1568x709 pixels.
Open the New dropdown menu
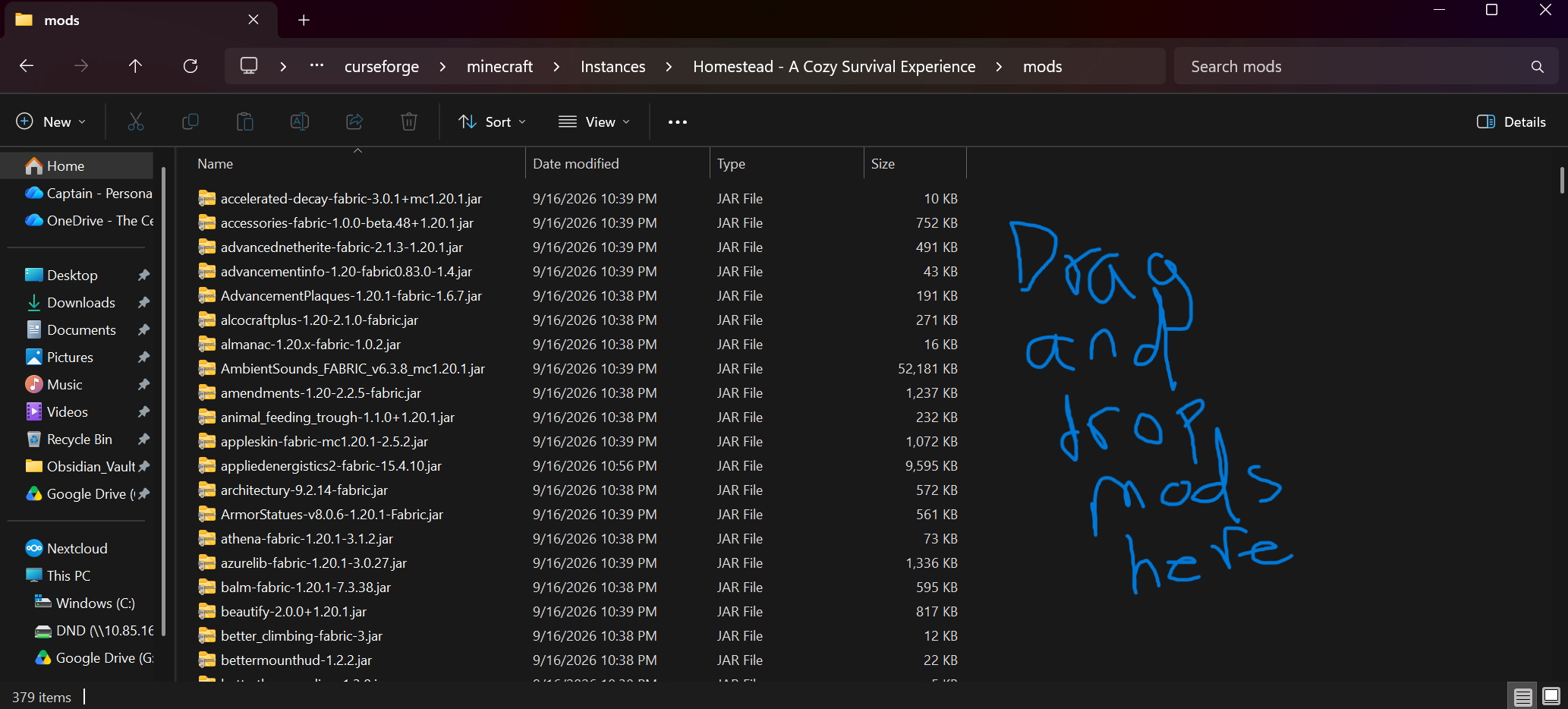(x=51, y=121)
